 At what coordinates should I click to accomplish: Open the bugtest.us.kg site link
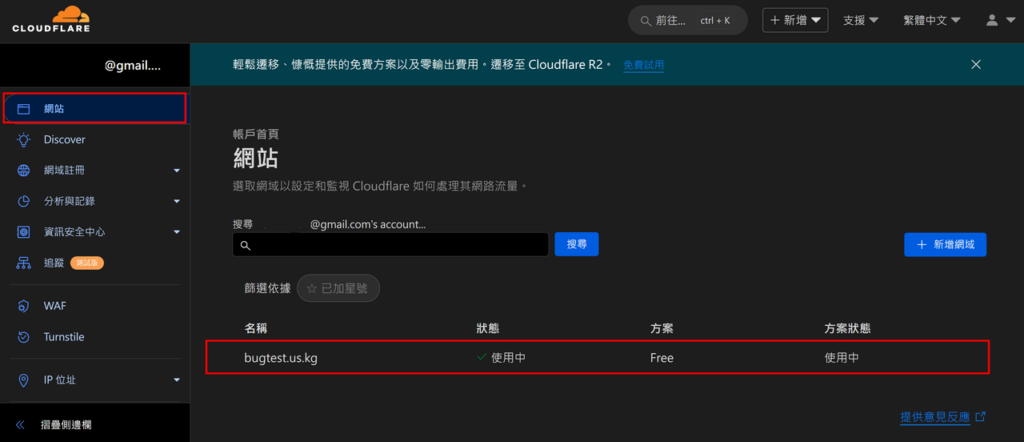click(281, 358)
